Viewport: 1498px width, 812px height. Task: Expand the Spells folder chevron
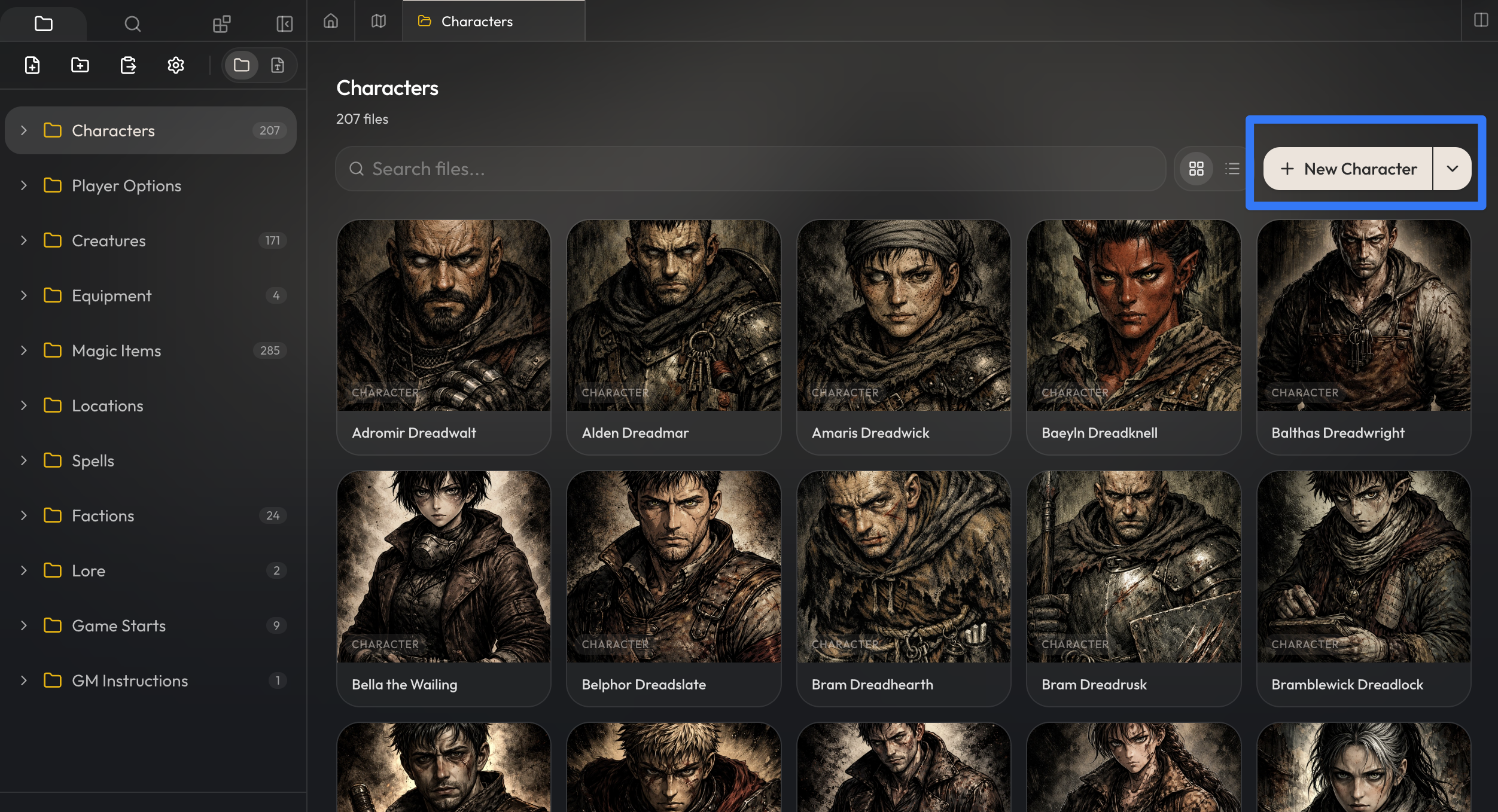[x=24, y=460]
